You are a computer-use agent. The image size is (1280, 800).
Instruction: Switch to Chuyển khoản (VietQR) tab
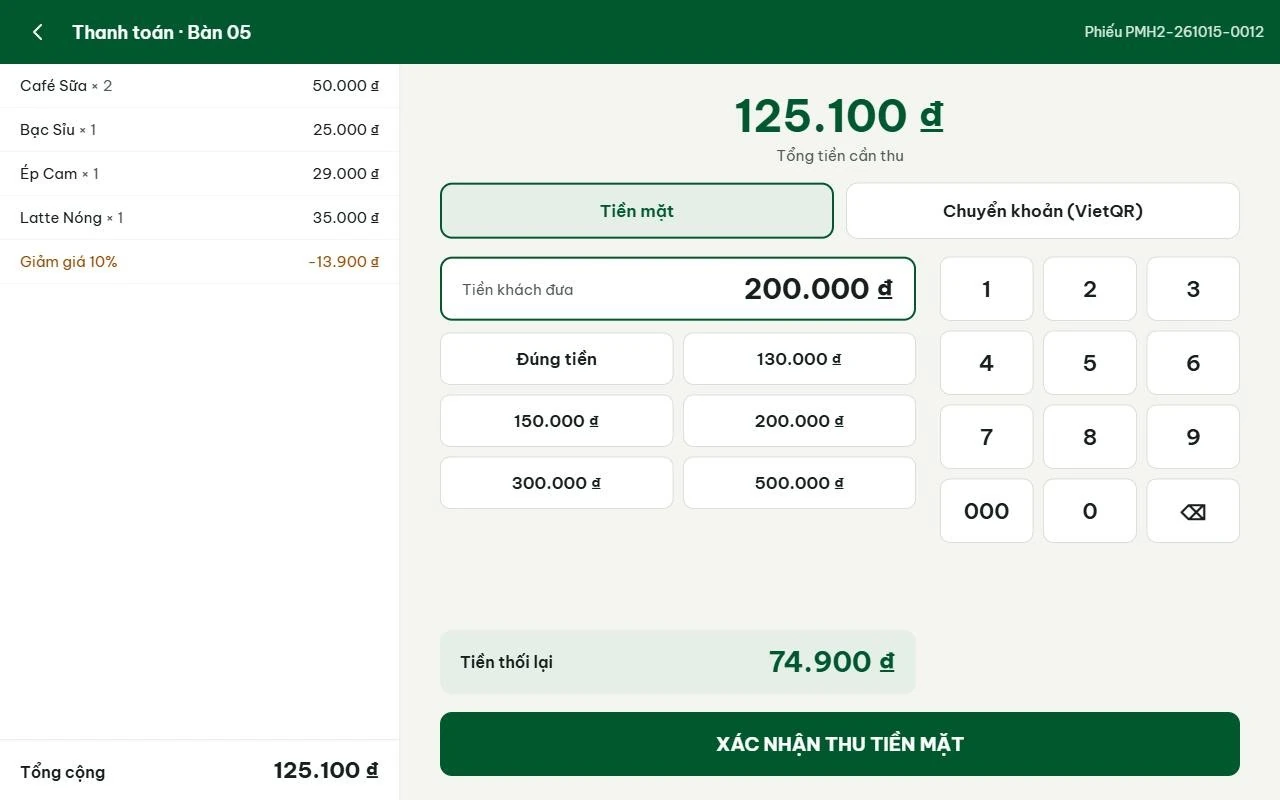[x=1043, y=211]
